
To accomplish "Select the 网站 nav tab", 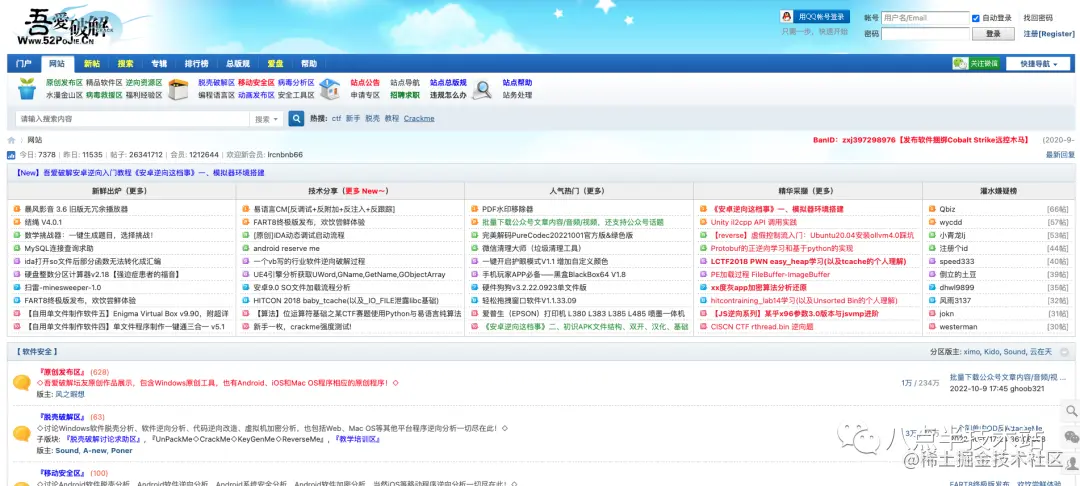I will 57,63.
